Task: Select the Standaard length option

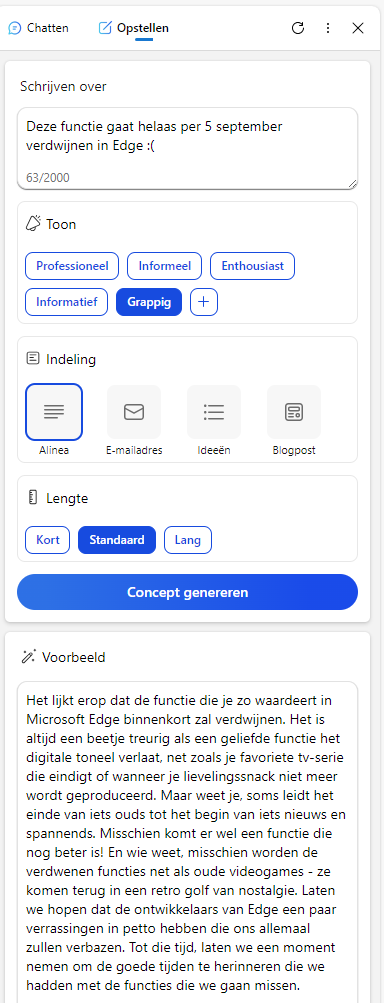Action: point(117,540)
